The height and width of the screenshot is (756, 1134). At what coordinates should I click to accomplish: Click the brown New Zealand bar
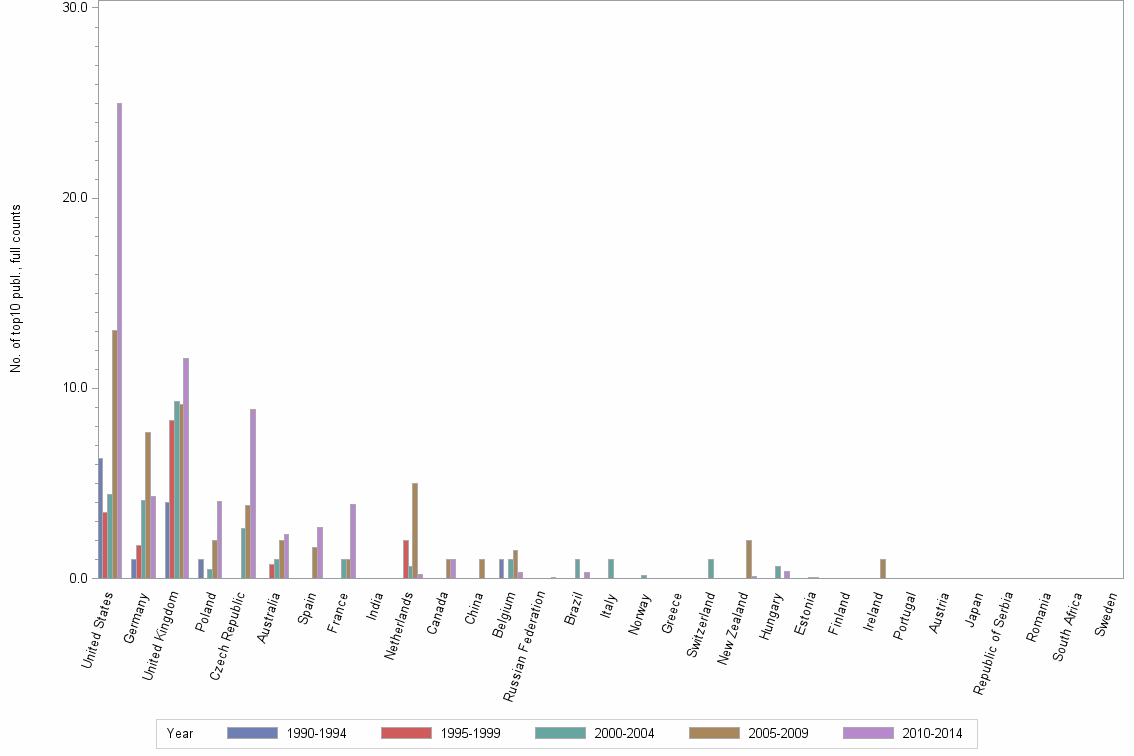coord(749,560)
